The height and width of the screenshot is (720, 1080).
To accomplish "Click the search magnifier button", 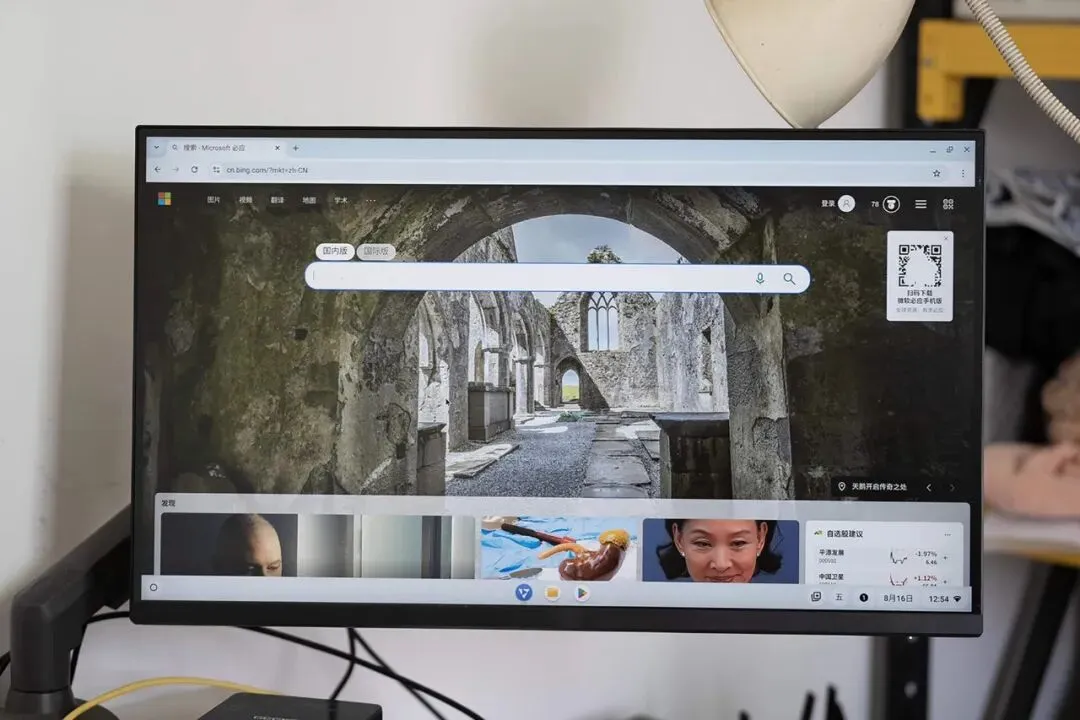I will 789,278.
